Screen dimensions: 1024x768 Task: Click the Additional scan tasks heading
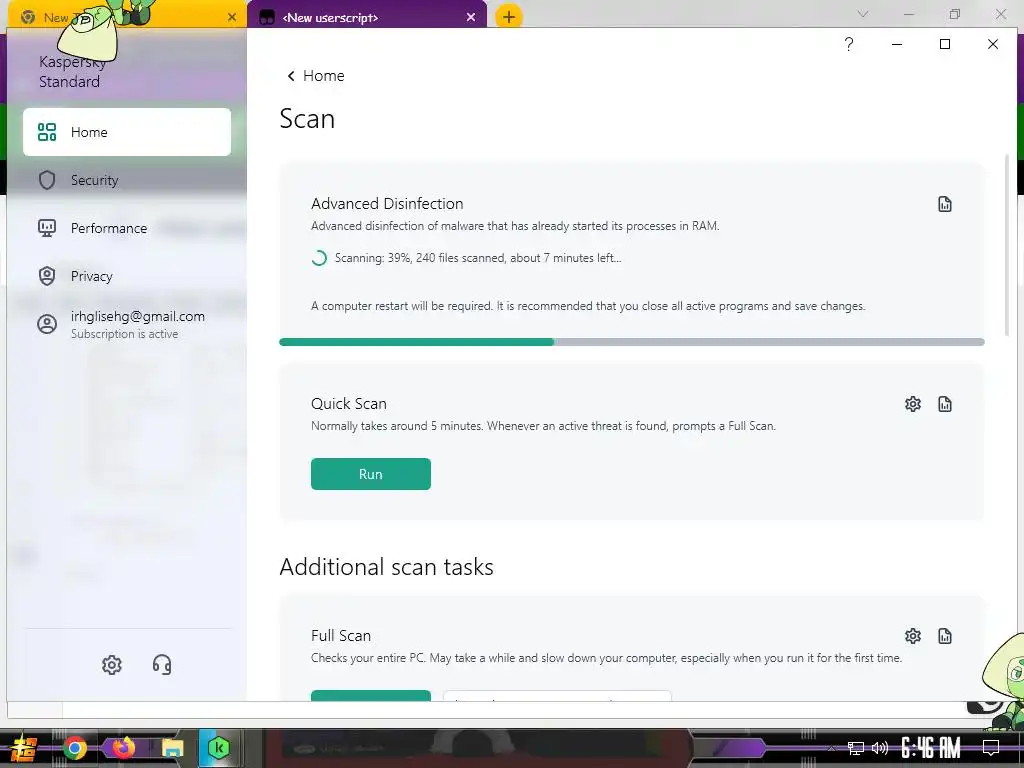coord(387,567)
